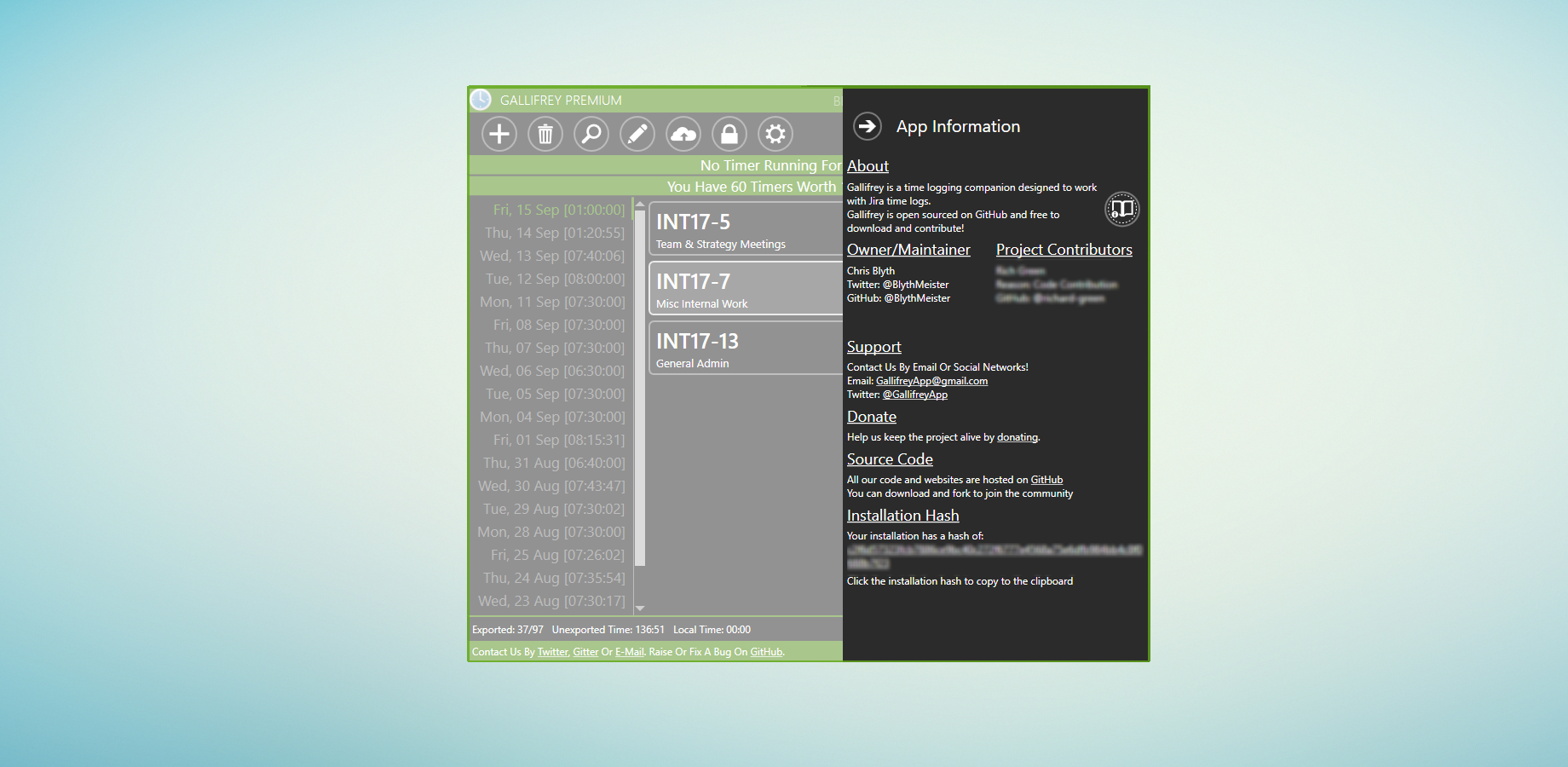The height and width of the screenshot is (767, 1568).
Task: Click the Donate heading
Action: [872, 417]
